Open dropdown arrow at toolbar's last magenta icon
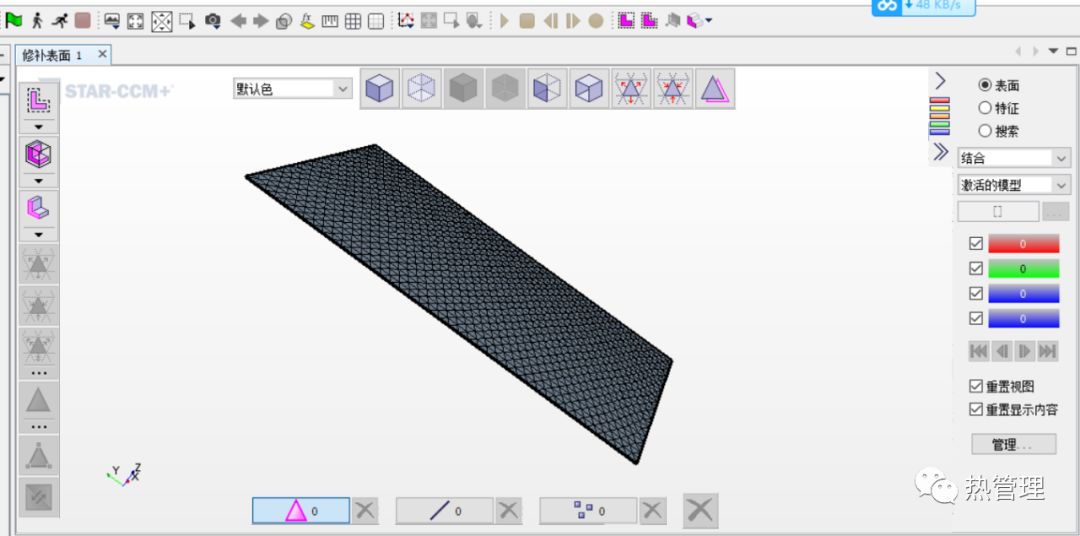The width and height of the screenshot is (1080, 536). 709,21
